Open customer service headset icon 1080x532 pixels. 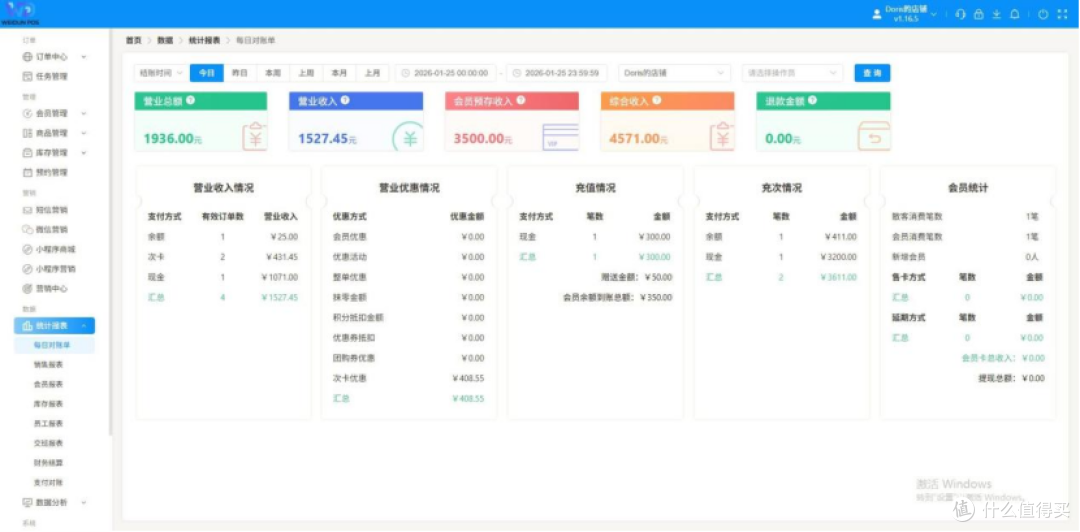click(960, 14)
